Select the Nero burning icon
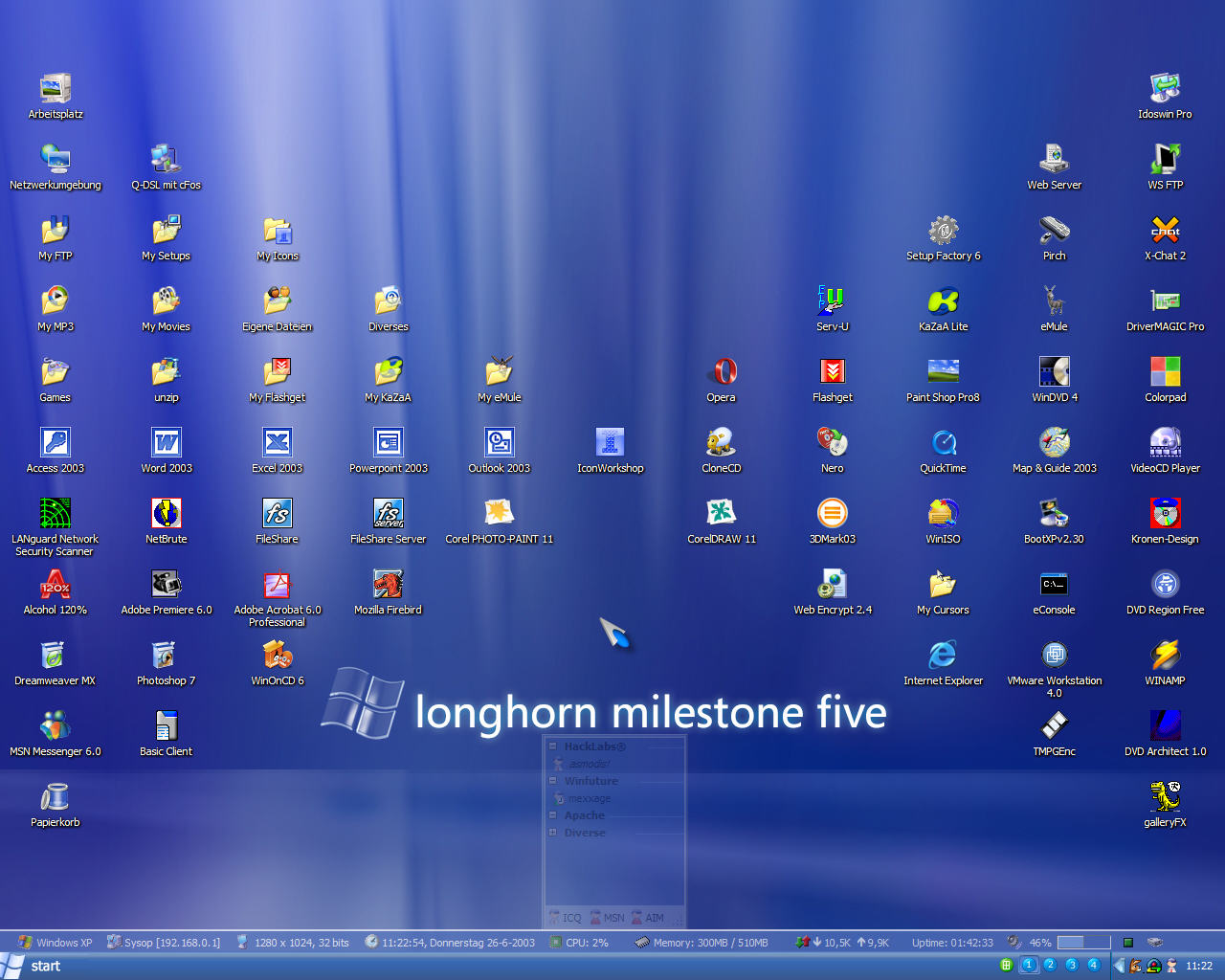 click(x=832, y=443)
